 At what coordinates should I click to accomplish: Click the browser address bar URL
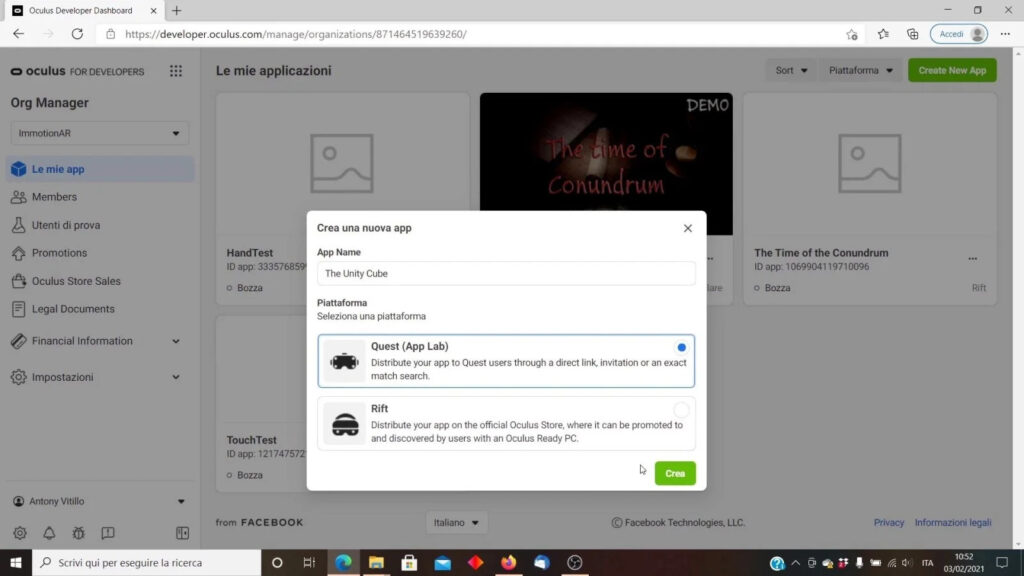[x=295, y=34]
